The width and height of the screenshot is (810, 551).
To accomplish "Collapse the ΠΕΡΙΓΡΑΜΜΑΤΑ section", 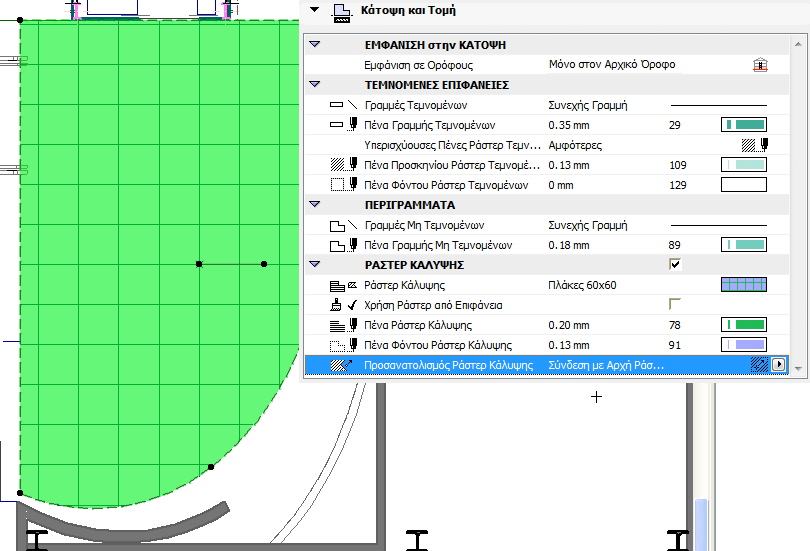I will [x=315, y=205].
